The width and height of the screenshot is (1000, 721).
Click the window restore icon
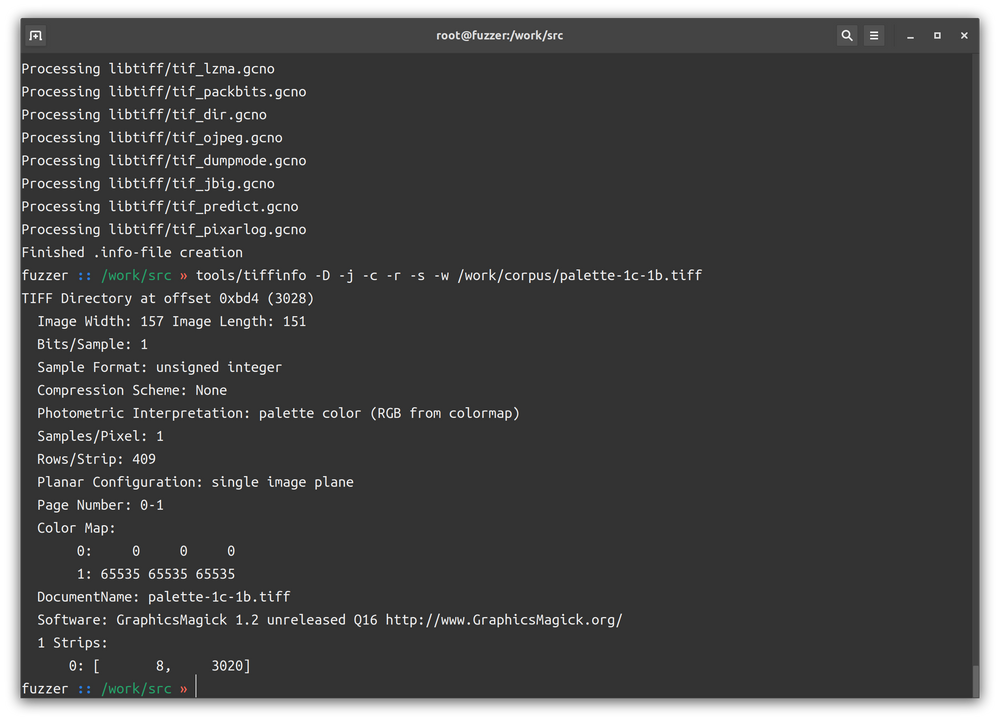point(937,35)
